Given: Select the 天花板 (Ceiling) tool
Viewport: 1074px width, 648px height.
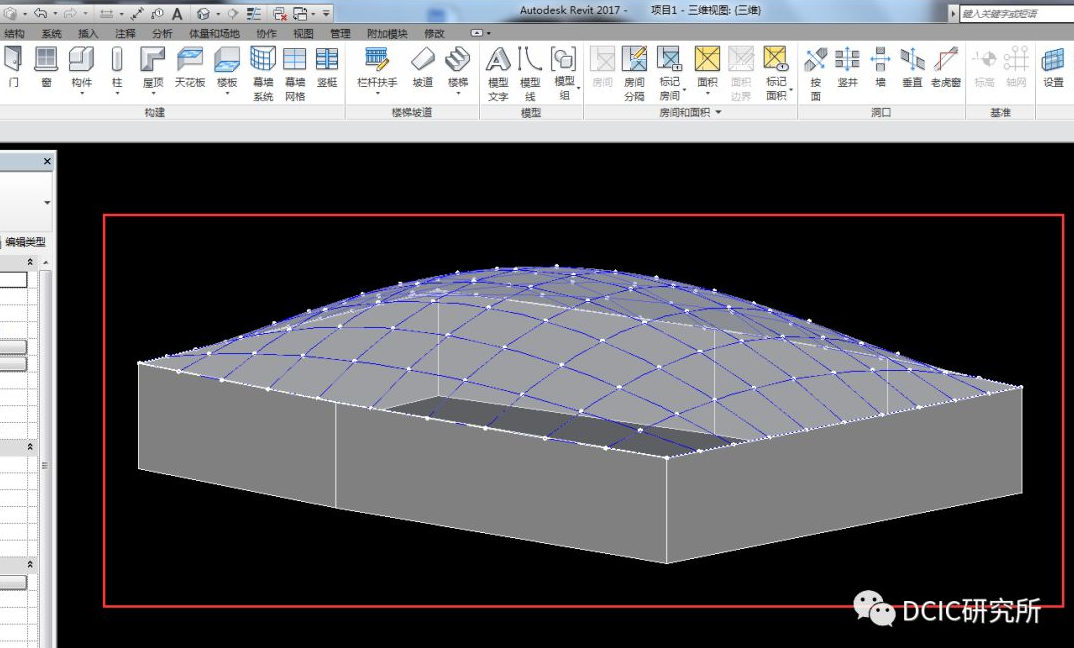Looking at the screenshot, I should pyautogui.click(x=190, y=67).
